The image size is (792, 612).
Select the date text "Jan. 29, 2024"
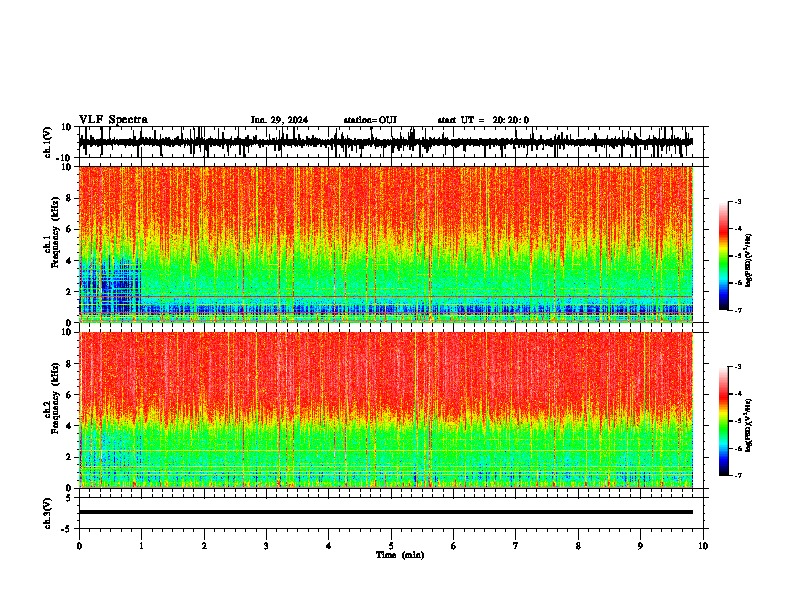(x=279, y=120)
